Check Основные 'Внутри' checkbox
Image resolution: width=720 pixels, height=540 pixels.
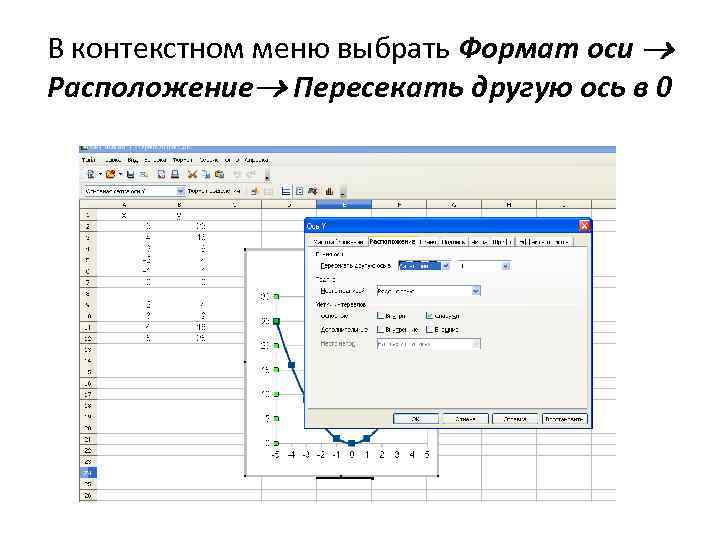380,315
